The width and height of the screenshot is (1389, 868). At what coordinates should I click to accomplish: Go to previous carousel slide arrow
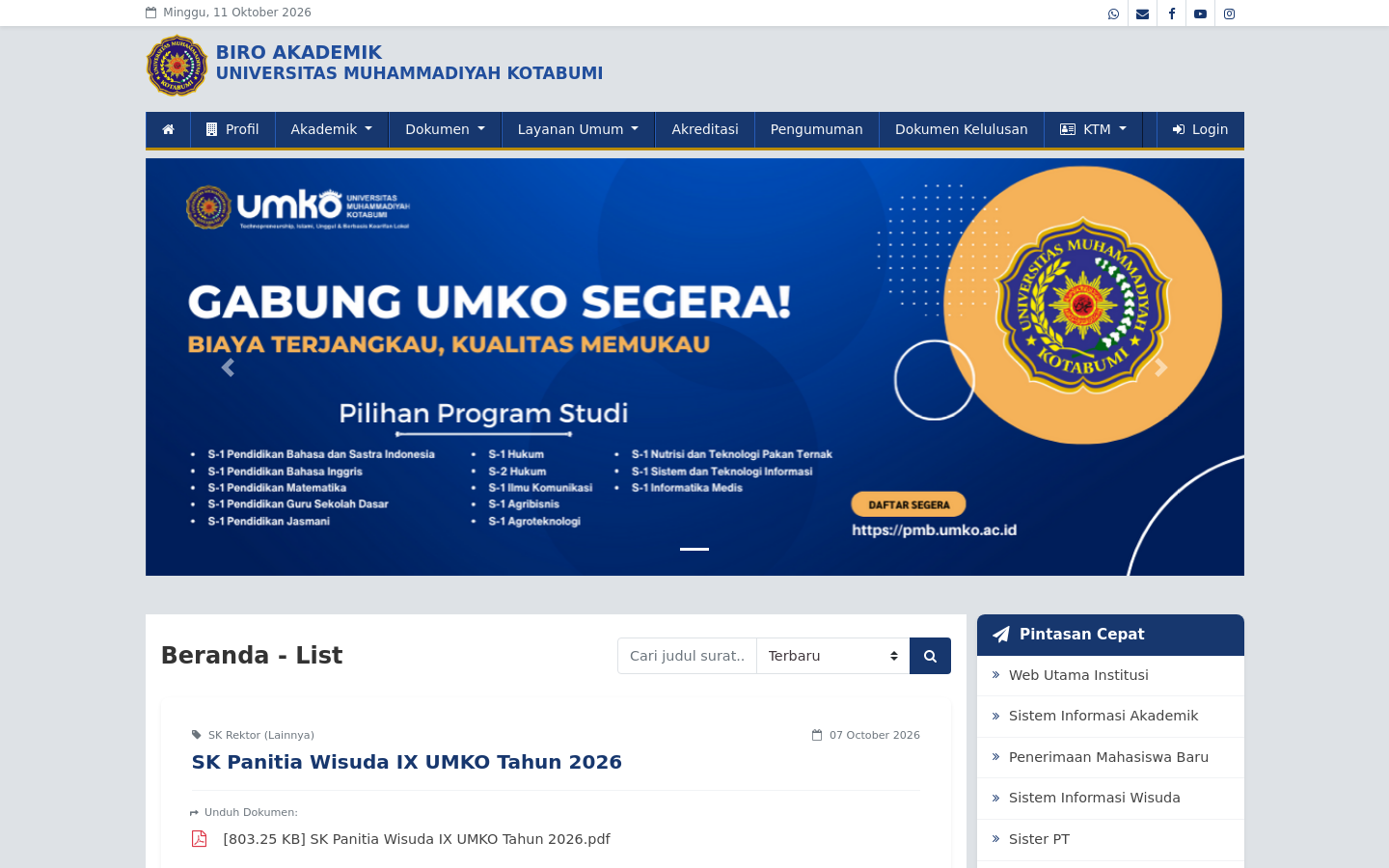click(228, 367)
